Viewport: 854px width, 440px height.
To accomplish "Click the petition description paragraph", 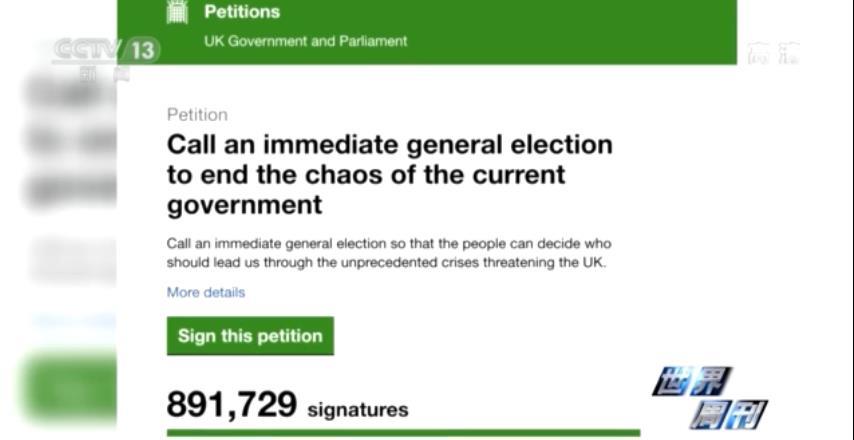I will pos(388,253).
